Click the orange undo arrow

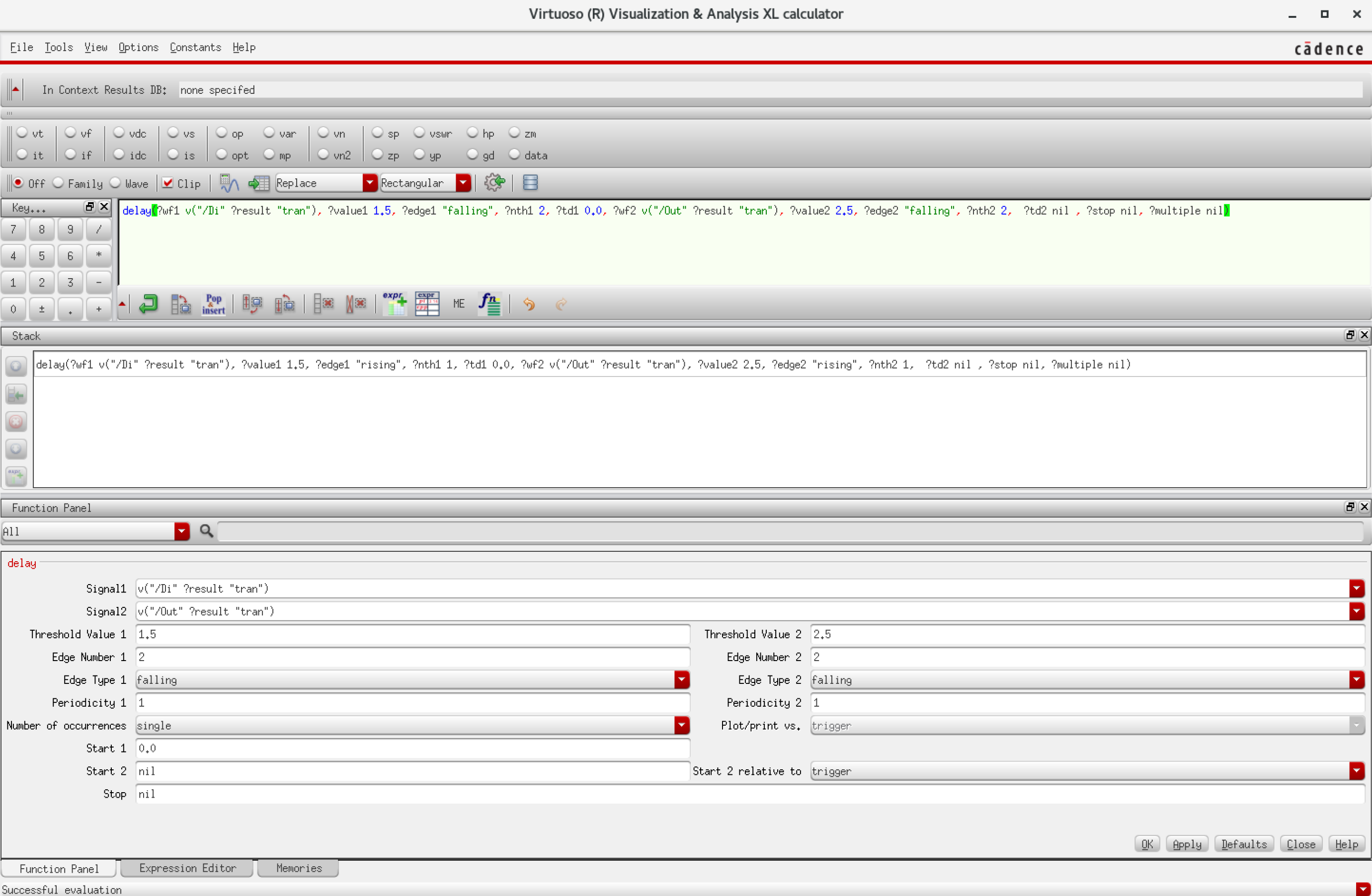(529, 303)
